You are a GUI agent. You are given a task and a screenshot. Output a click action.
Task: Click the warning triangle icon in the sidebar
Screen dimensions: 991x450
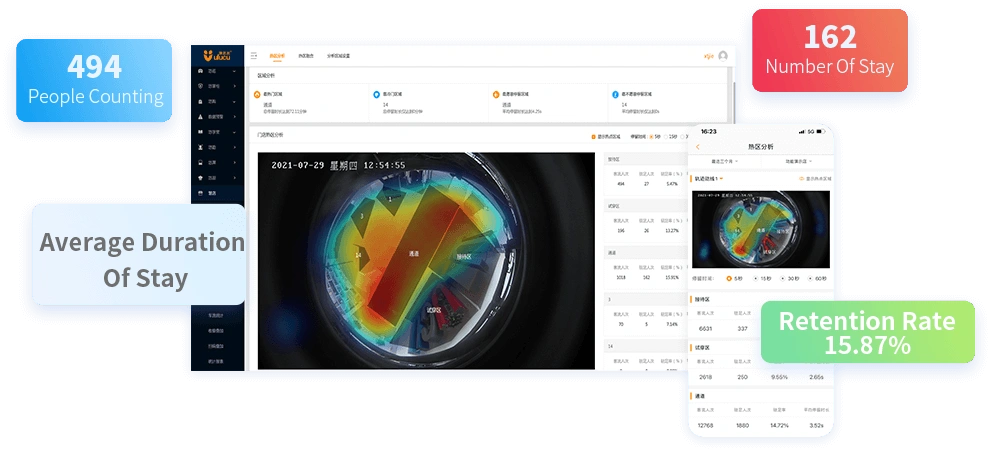click(200, 117)
